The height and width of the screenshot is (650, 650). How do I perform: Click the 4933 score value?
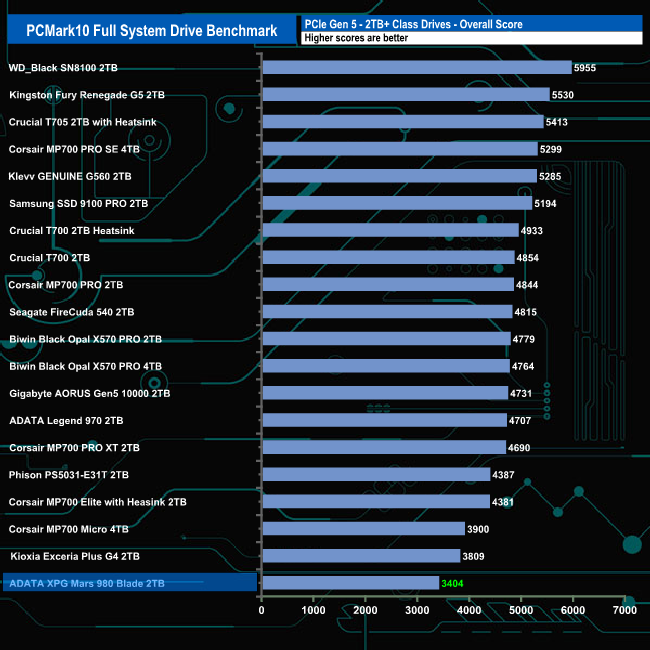[x=532, y=230]
